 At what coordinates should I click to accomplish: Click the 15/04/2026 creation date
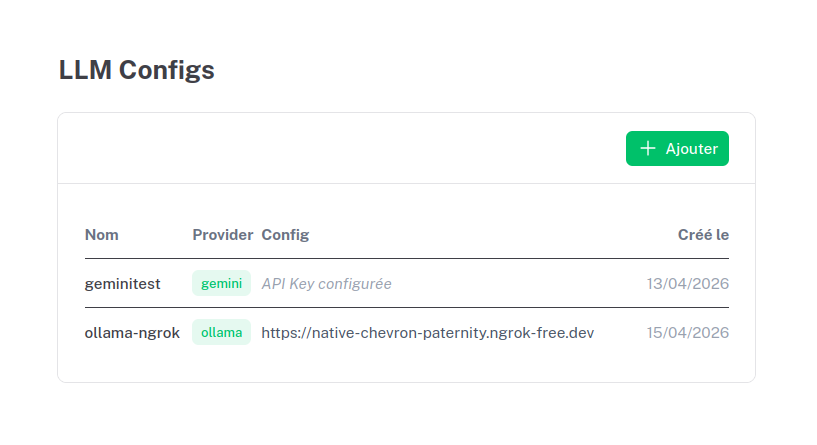pyautogui.click(x=688, y=332)
